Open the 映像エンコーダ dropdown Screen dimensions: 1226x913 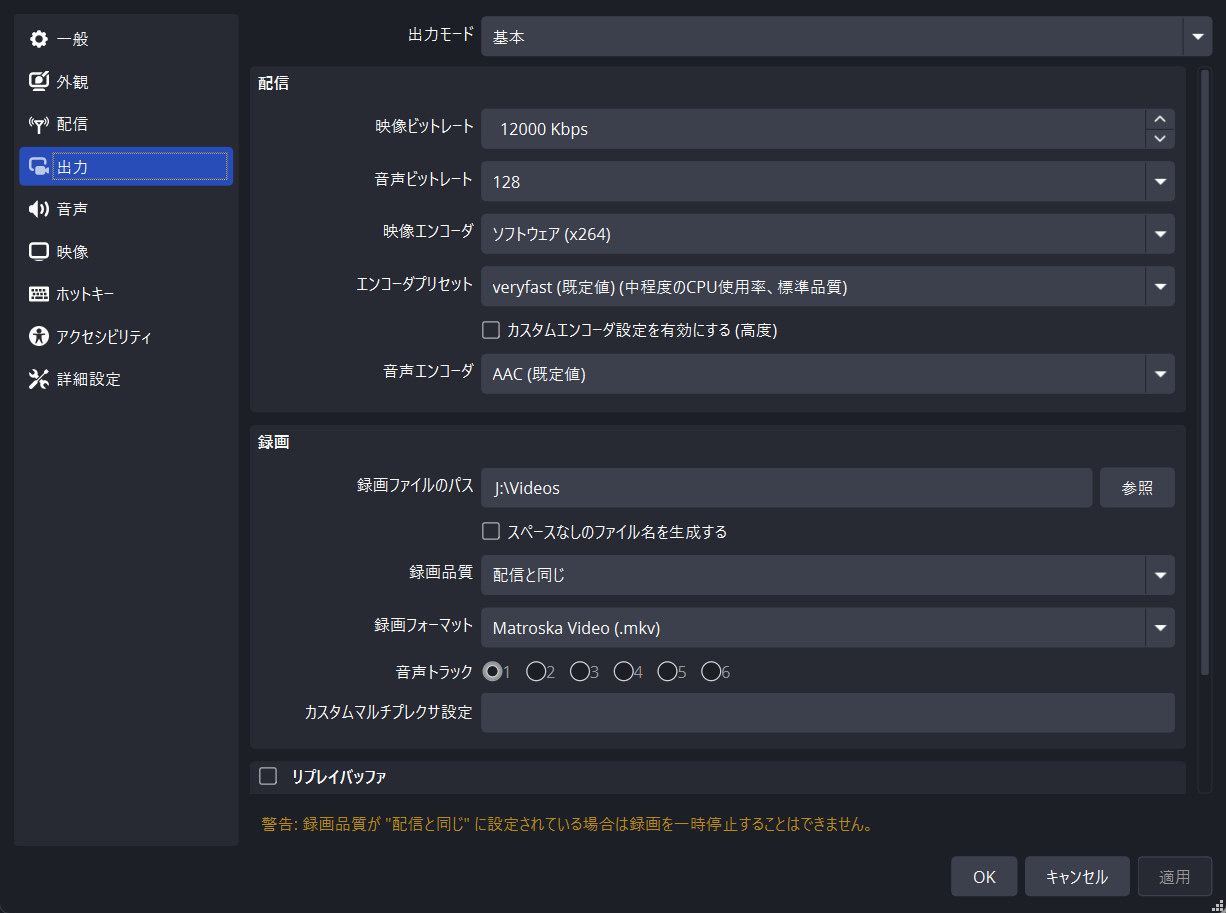point(1160,234)
